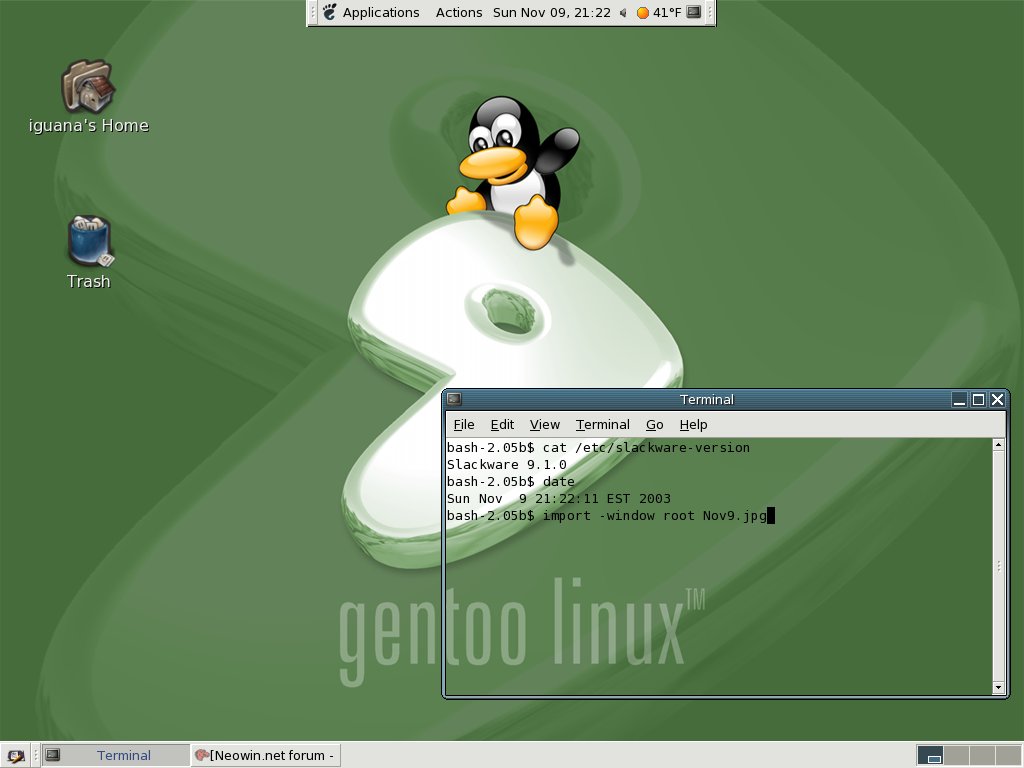Minimize the Terminal window
1024x768 pixels.
pos(959,399)
